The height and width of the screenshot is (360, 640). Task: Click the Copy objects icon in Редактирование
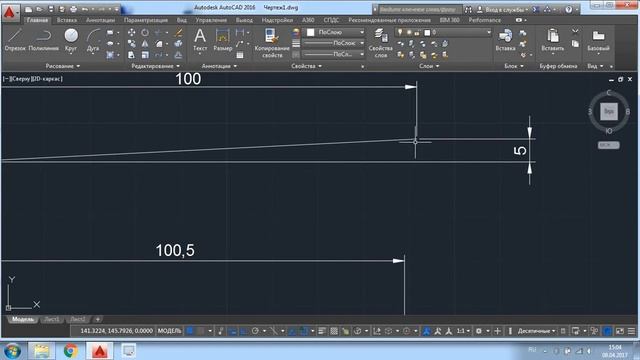click(131, 44)
